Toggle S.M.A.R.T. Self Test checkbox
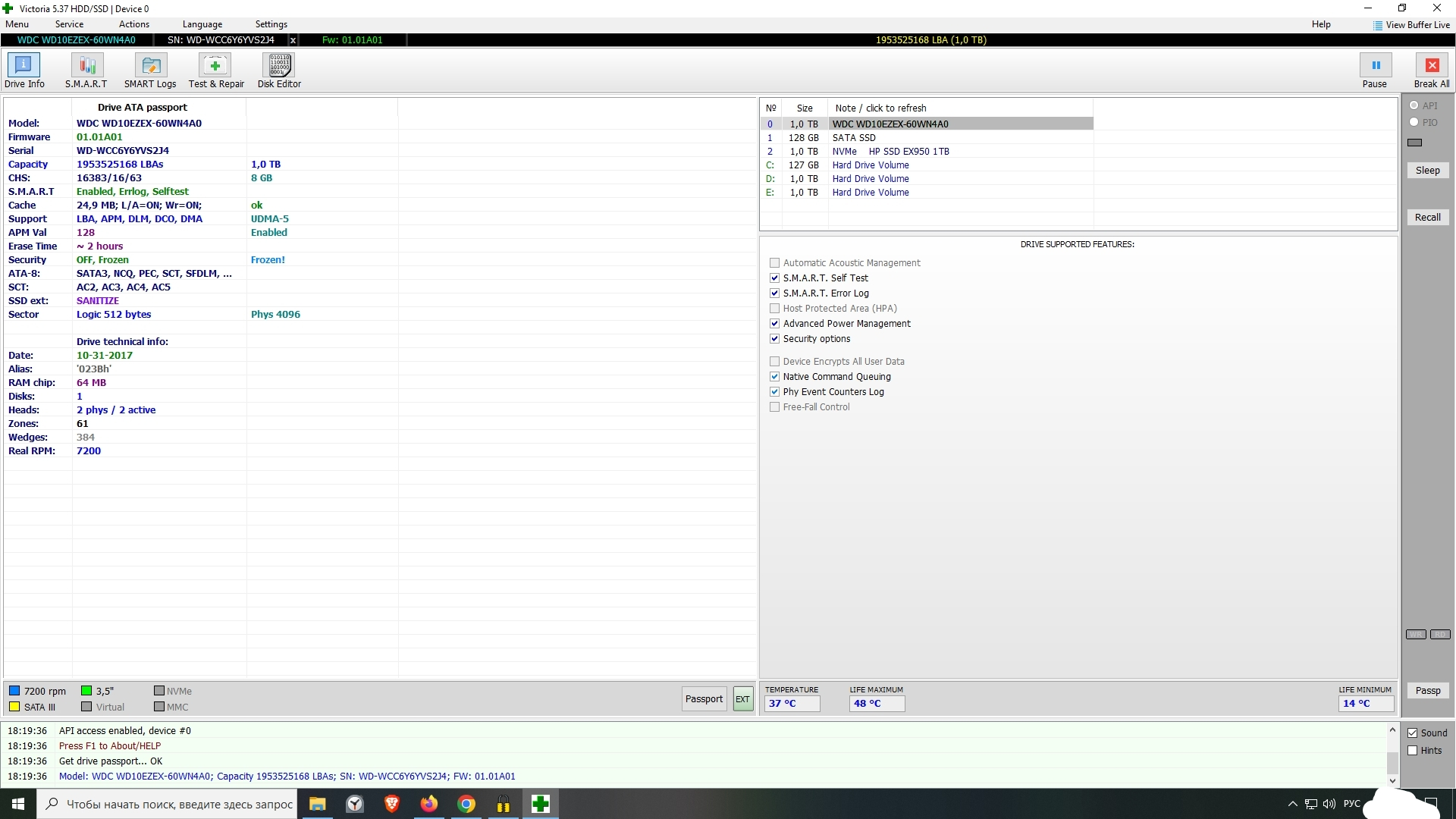1456x819 pixels. pyautogui.click(x=774, y=278)
